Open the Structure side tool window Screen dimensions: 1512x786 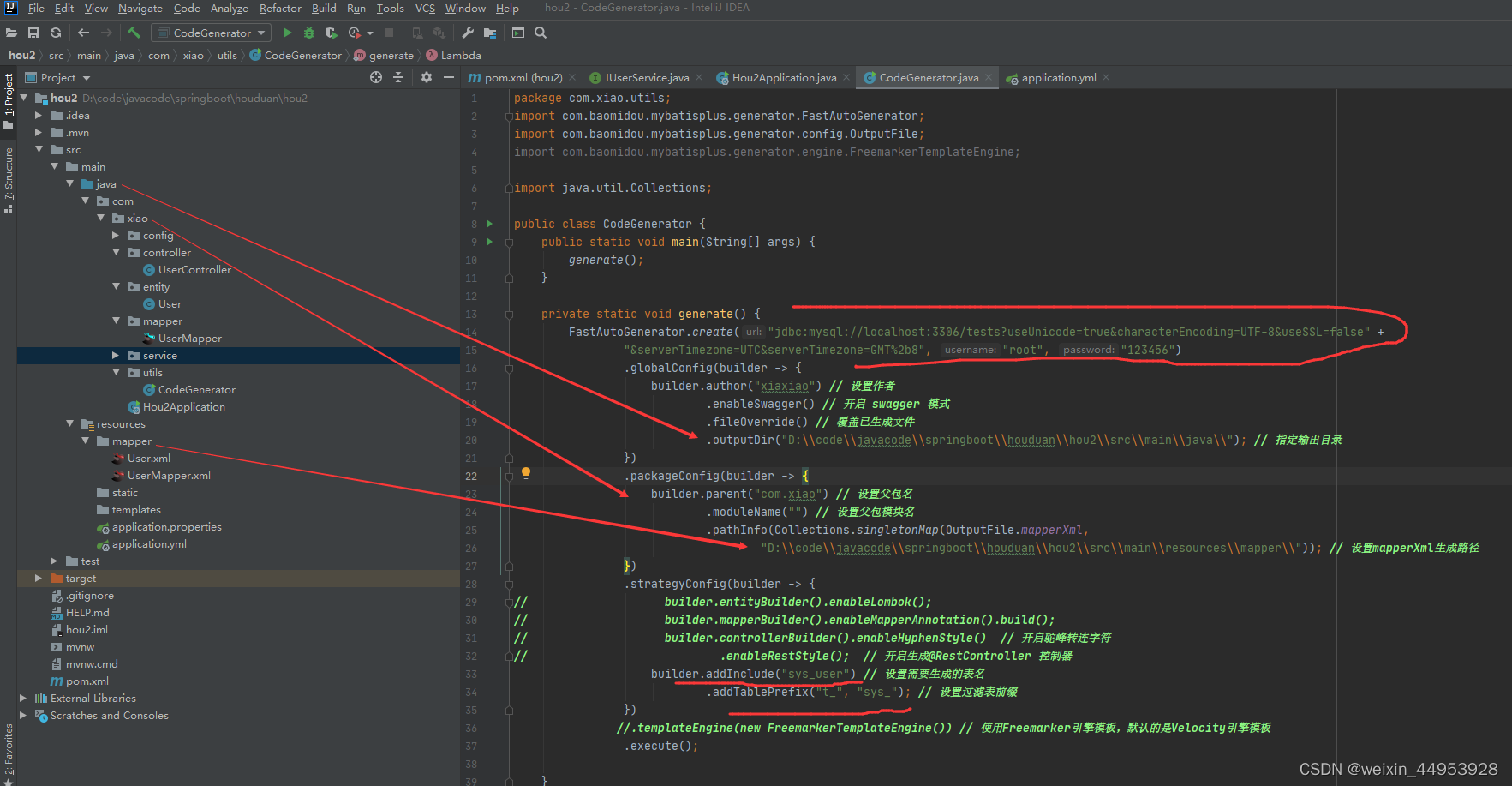[x=9, y=178]
